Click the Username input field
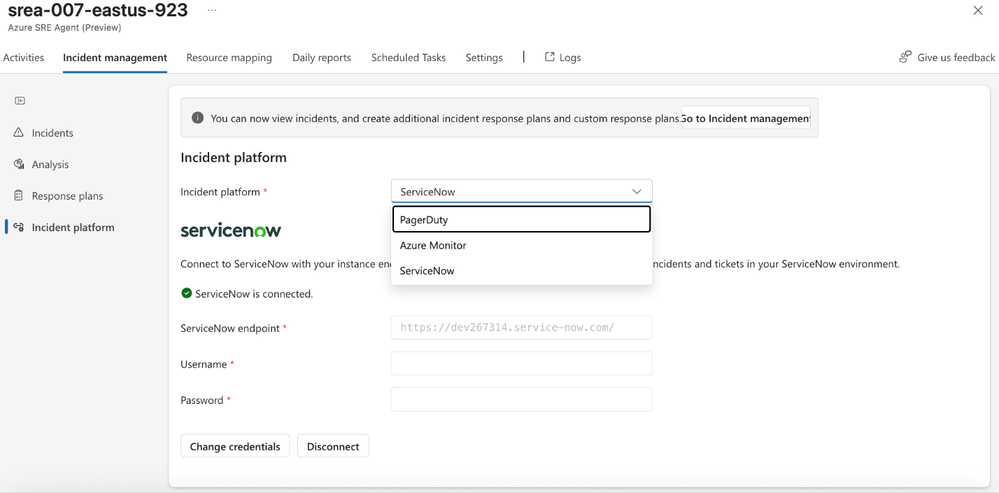This screenshot has height=493, width=999. [521, 364]
